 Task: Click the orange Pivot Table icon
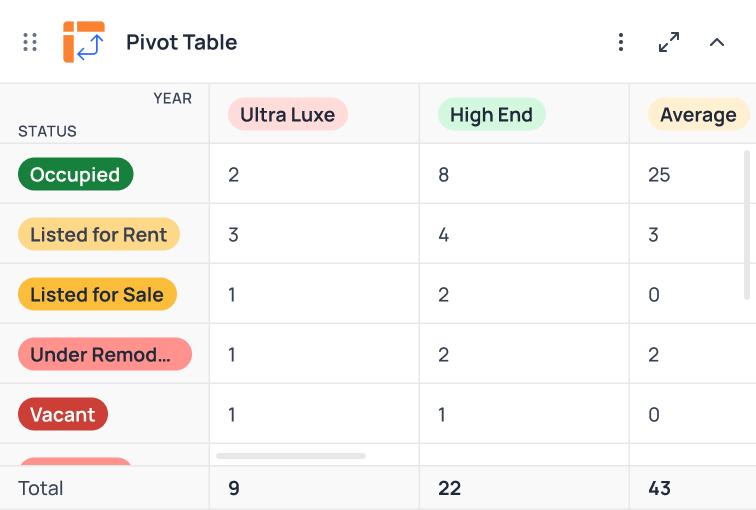point(83,42)
